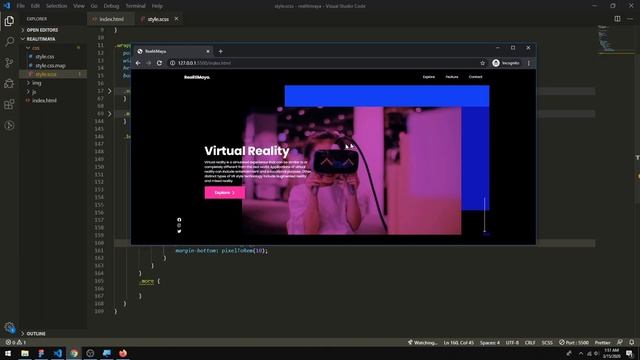Click the RealitiMaya logo on the webpage

(x=197, y=77)
